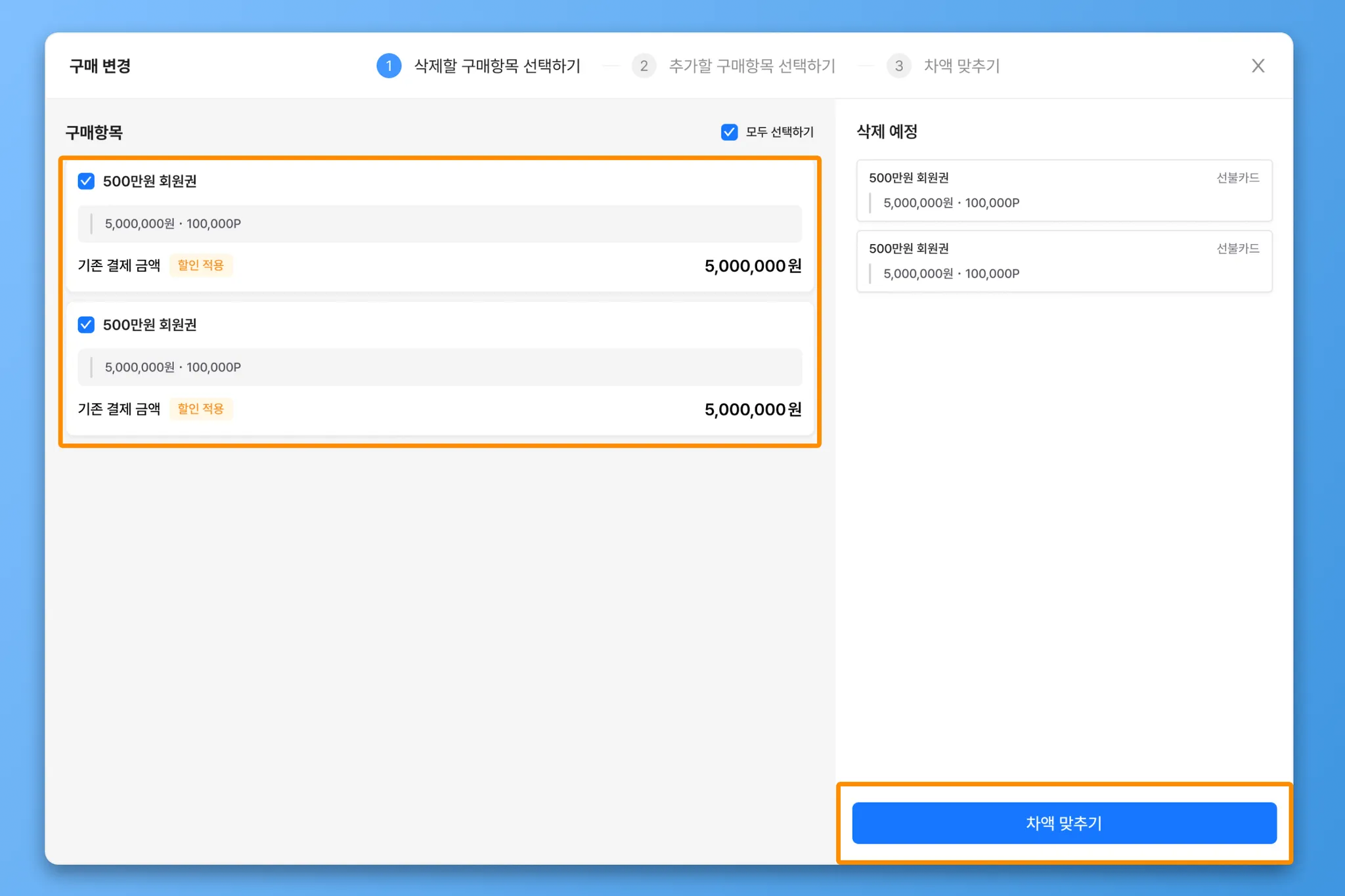Select first card in 삭제 예정 list
Viewport: 1345px width, 896px height.
[1063, 190]
